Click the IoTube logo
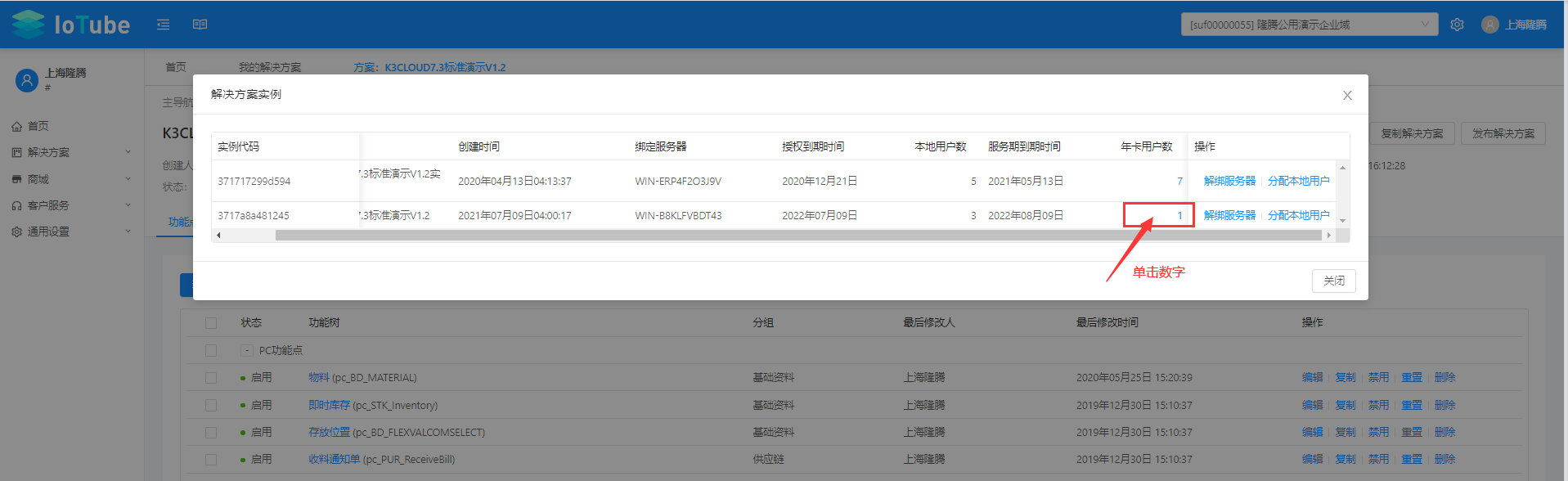1568x481 pixels. click(70, 25)
